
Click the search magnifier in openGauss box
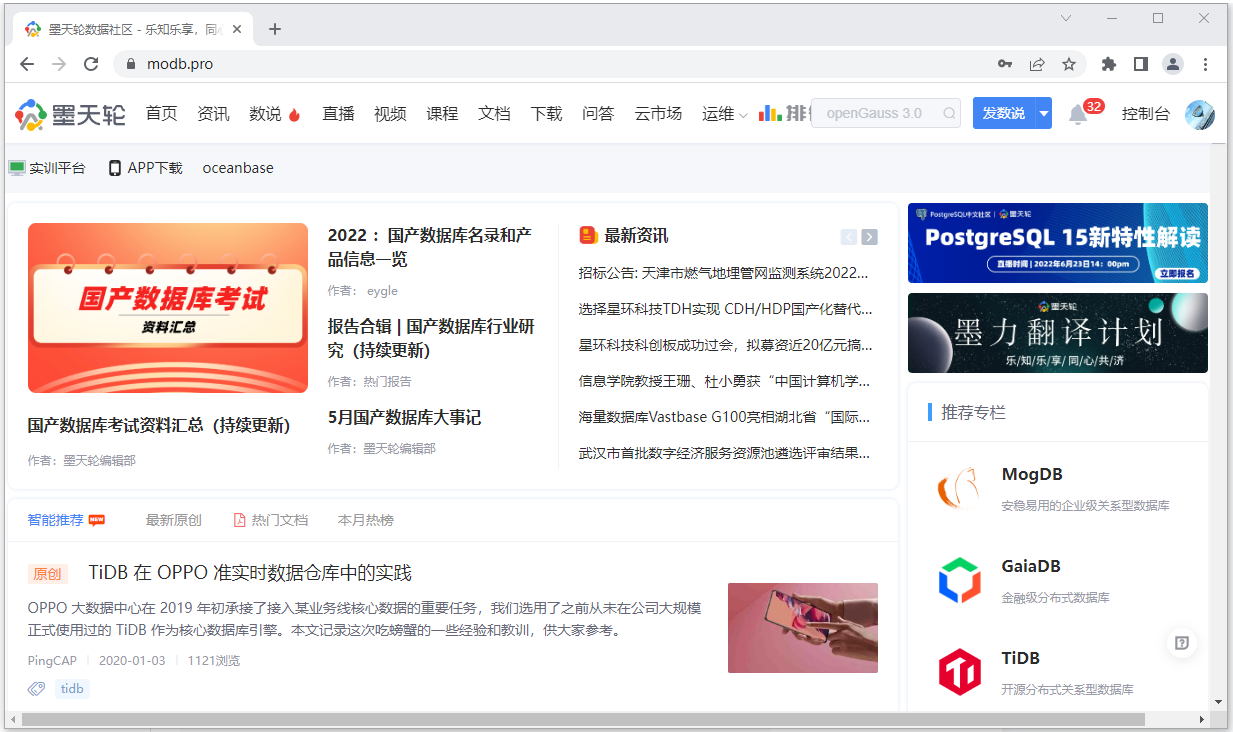[949, 114]
